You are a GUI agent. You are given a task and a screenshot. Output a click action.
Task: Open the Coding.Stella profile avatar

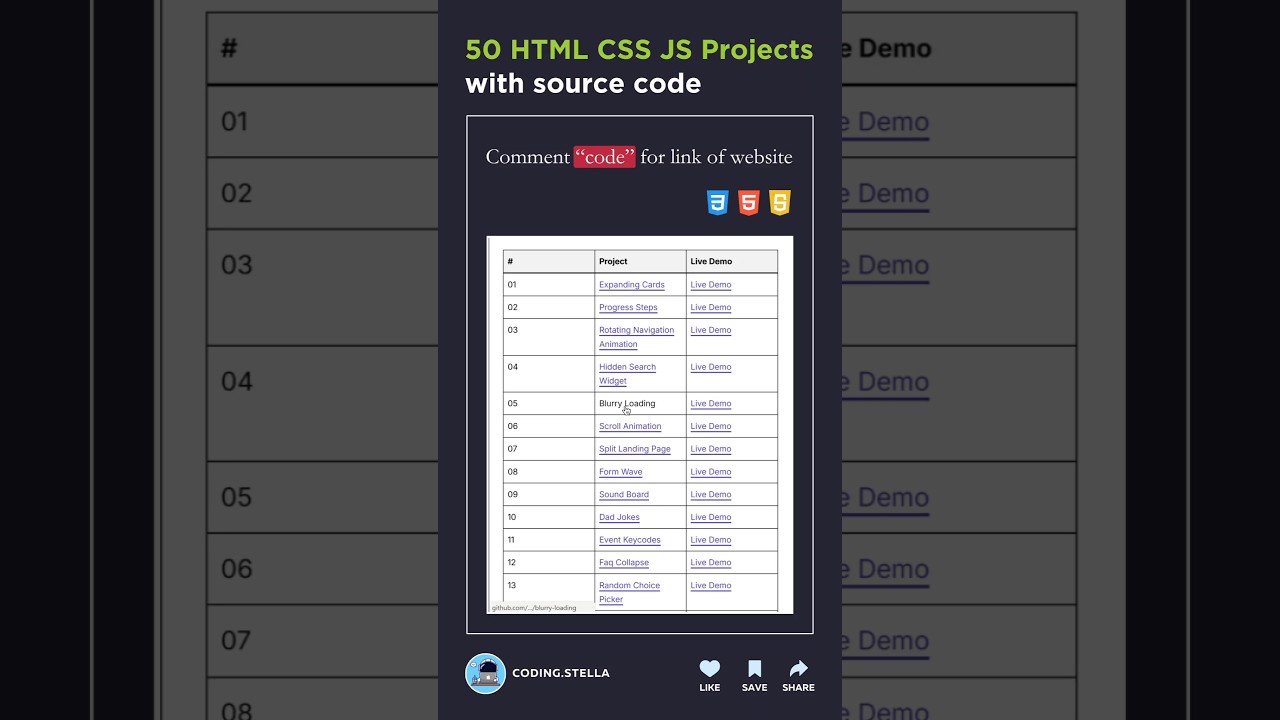tap(486, 674)
